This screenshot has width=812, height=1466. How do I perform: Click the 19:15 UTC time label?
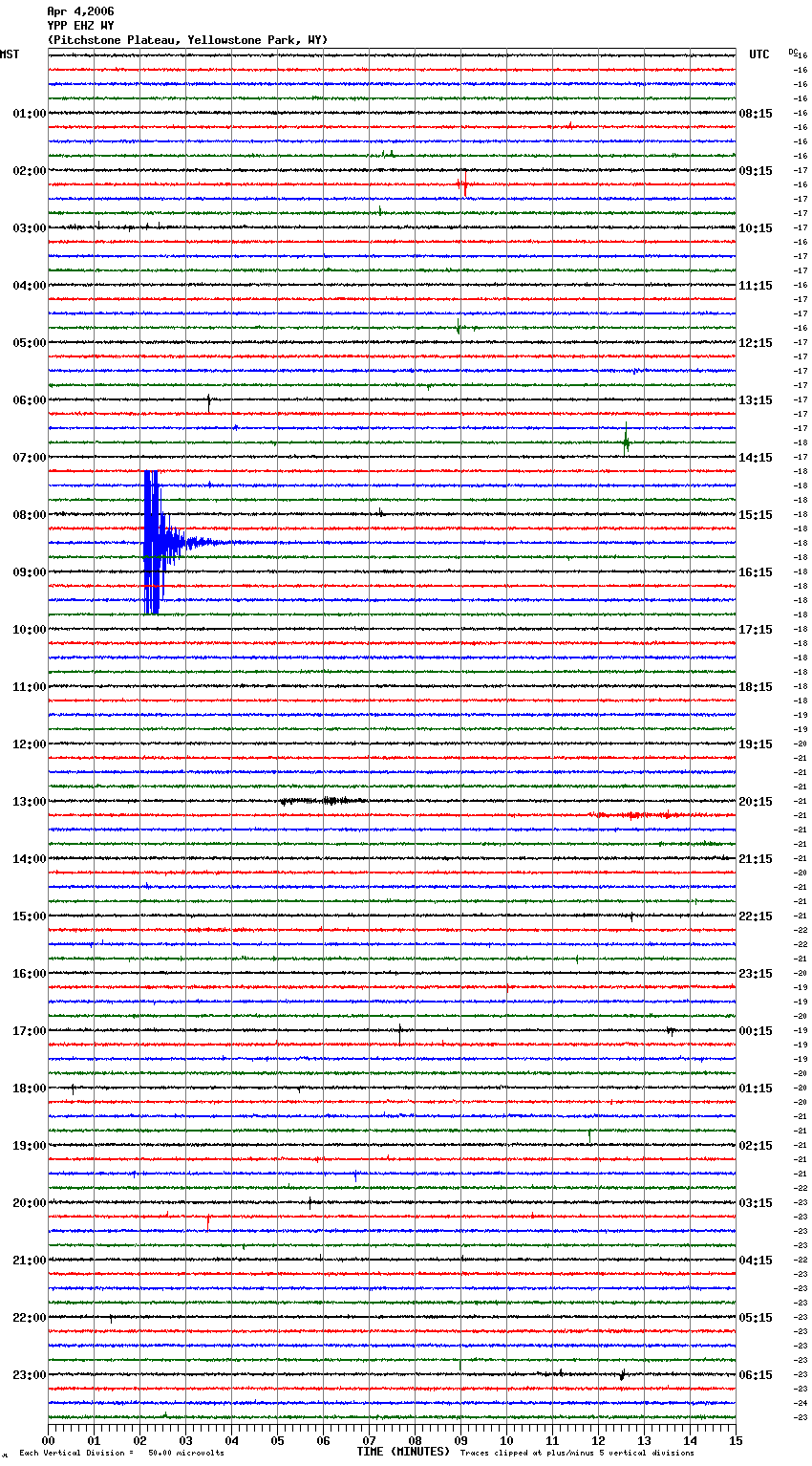(756, 744)
